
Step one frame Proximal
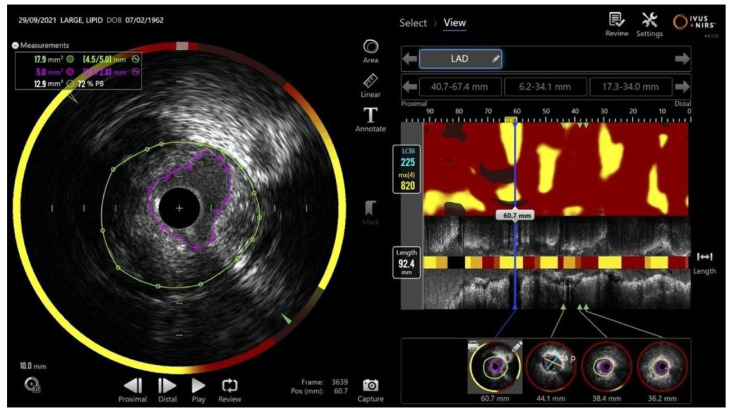pos(133,391)
